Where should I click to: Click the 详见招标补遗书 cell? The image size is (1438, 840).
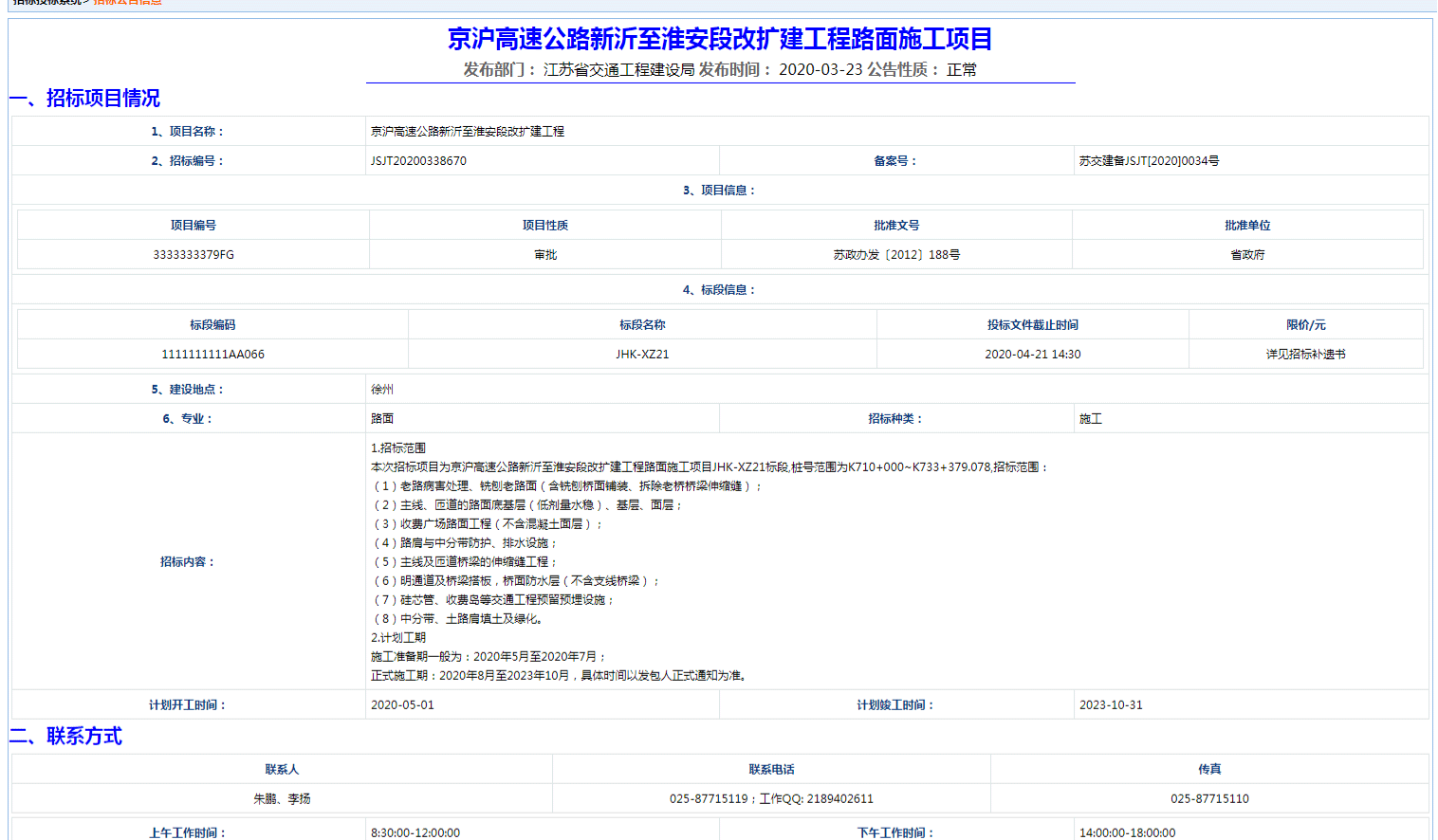tap(1306, 355)
